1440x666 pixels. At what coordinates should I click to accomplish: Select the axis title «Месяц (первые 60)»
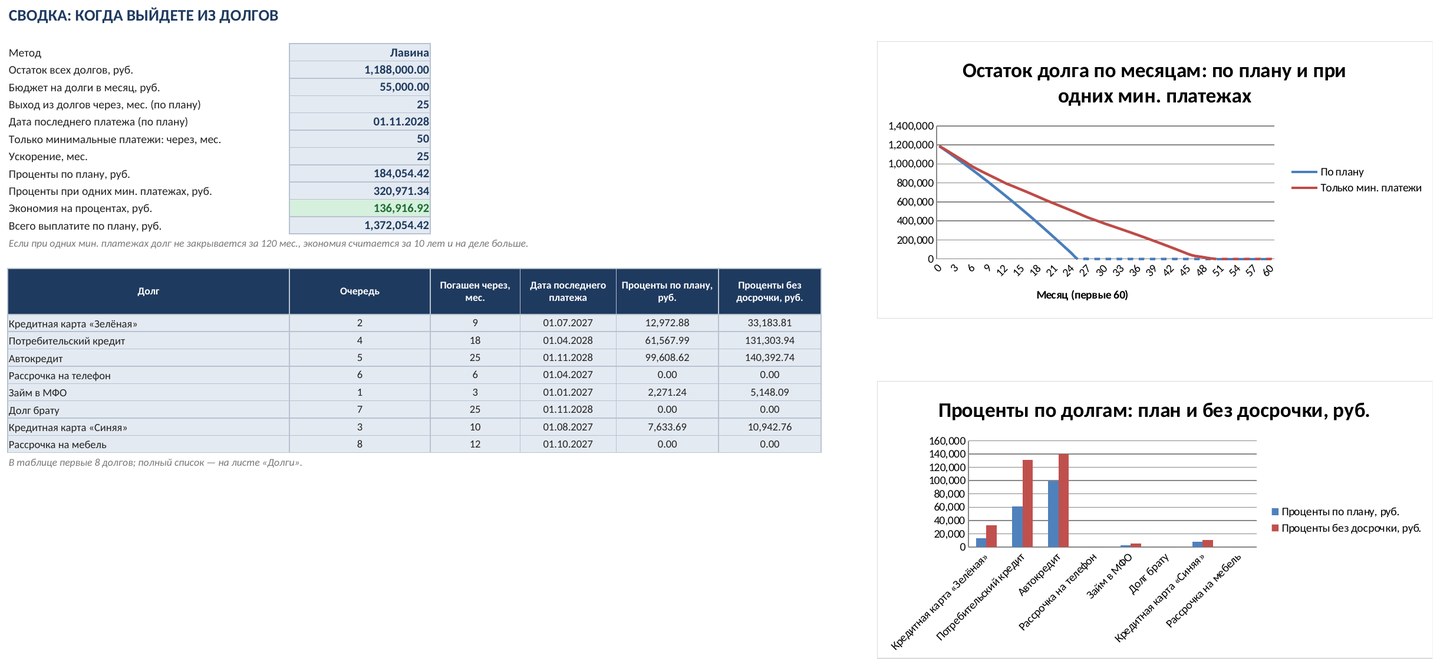(1082, 295)
